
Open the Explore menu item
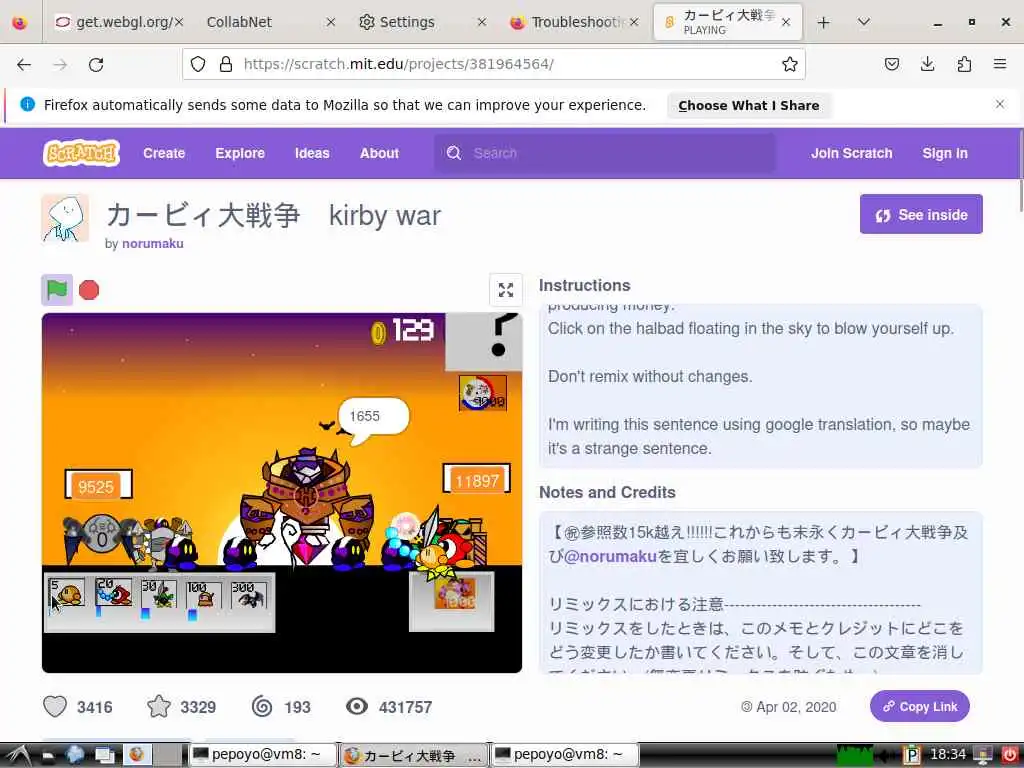(x=240, y=153)
